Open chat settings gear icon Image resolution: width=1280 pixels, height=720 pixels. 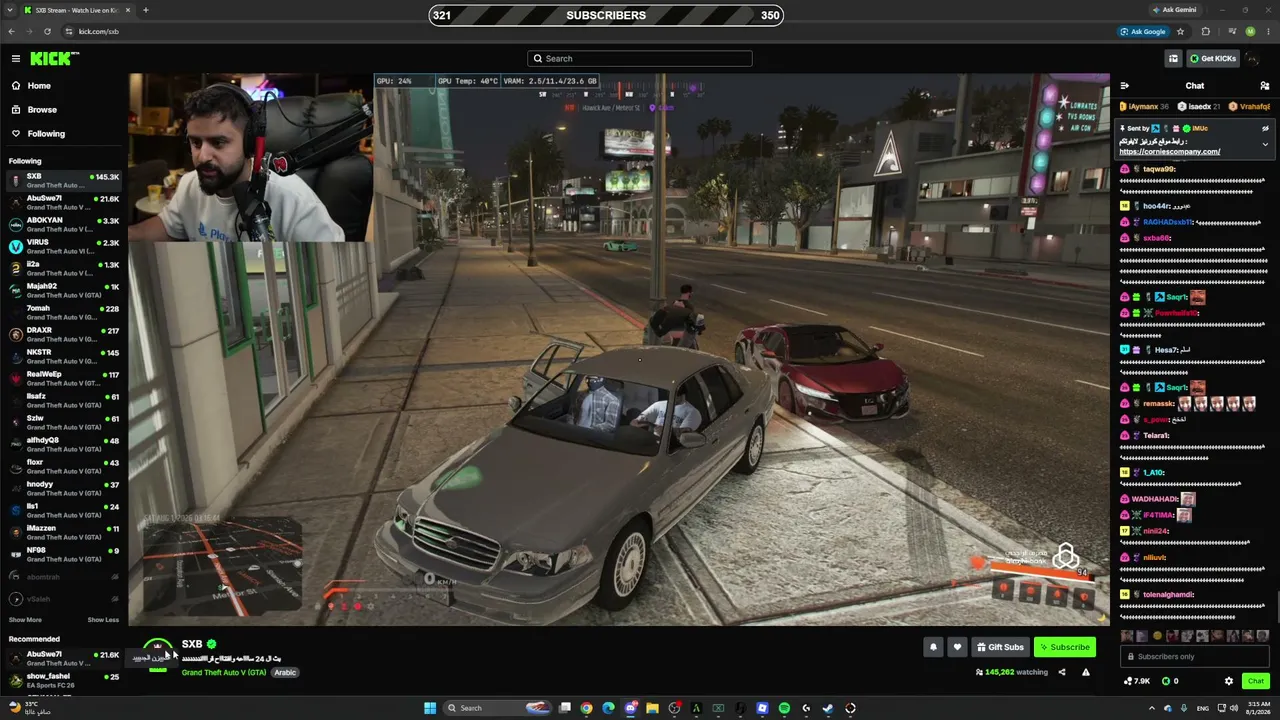click(x=1229, y=681)
